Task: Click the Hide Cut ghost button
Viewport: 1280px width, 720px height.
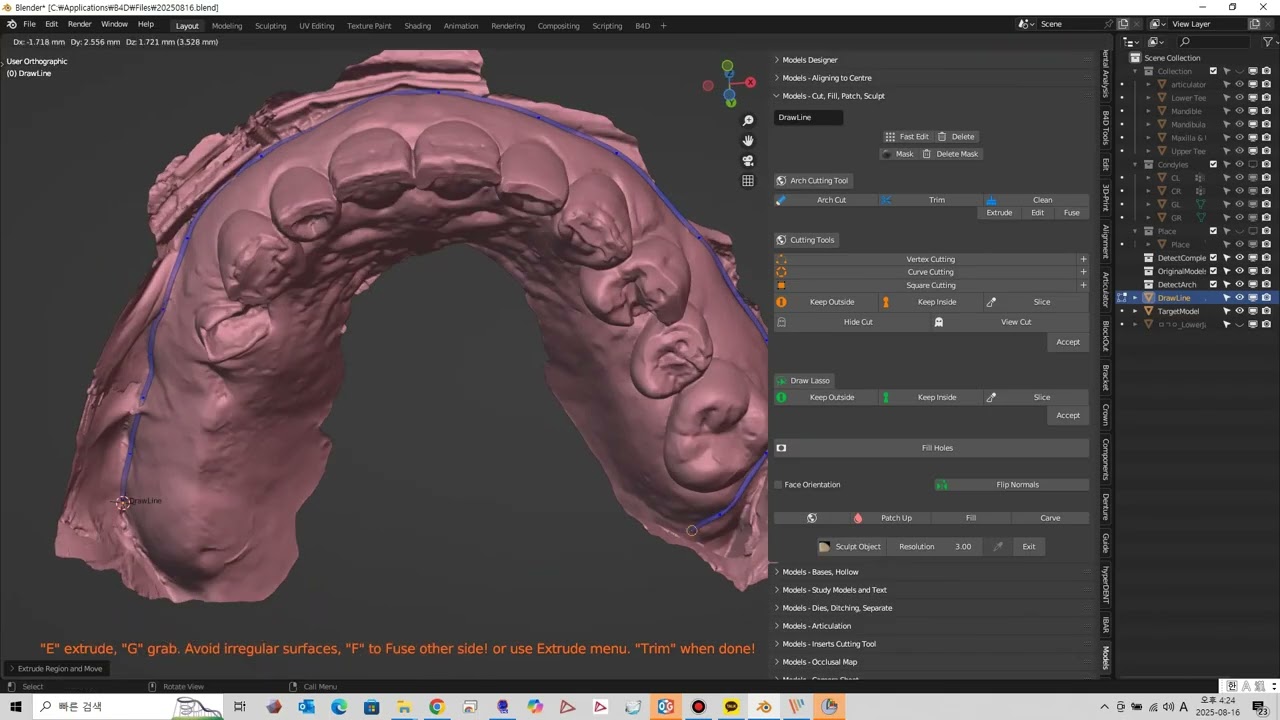Action: tap(852, 322)
